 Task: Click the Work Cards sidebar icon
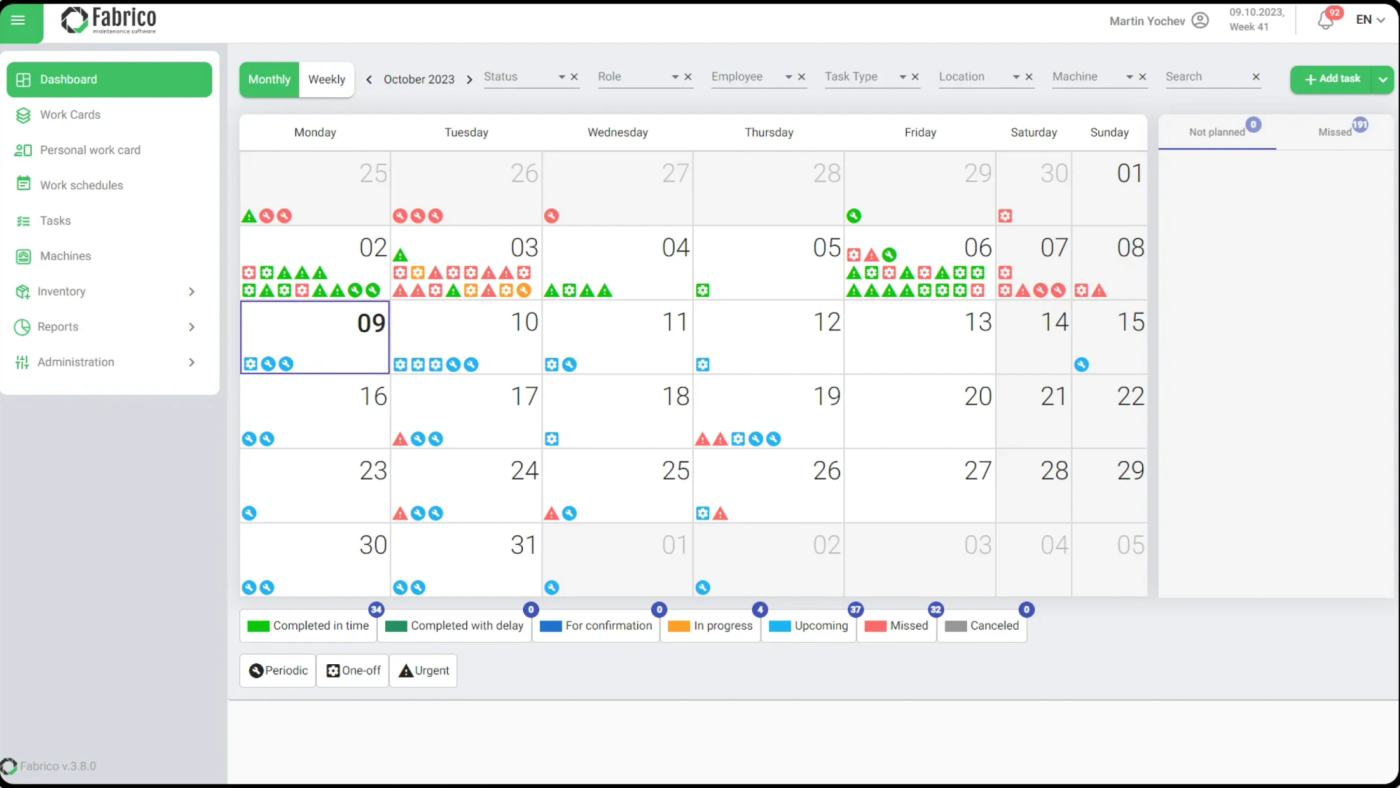point(23,115)
